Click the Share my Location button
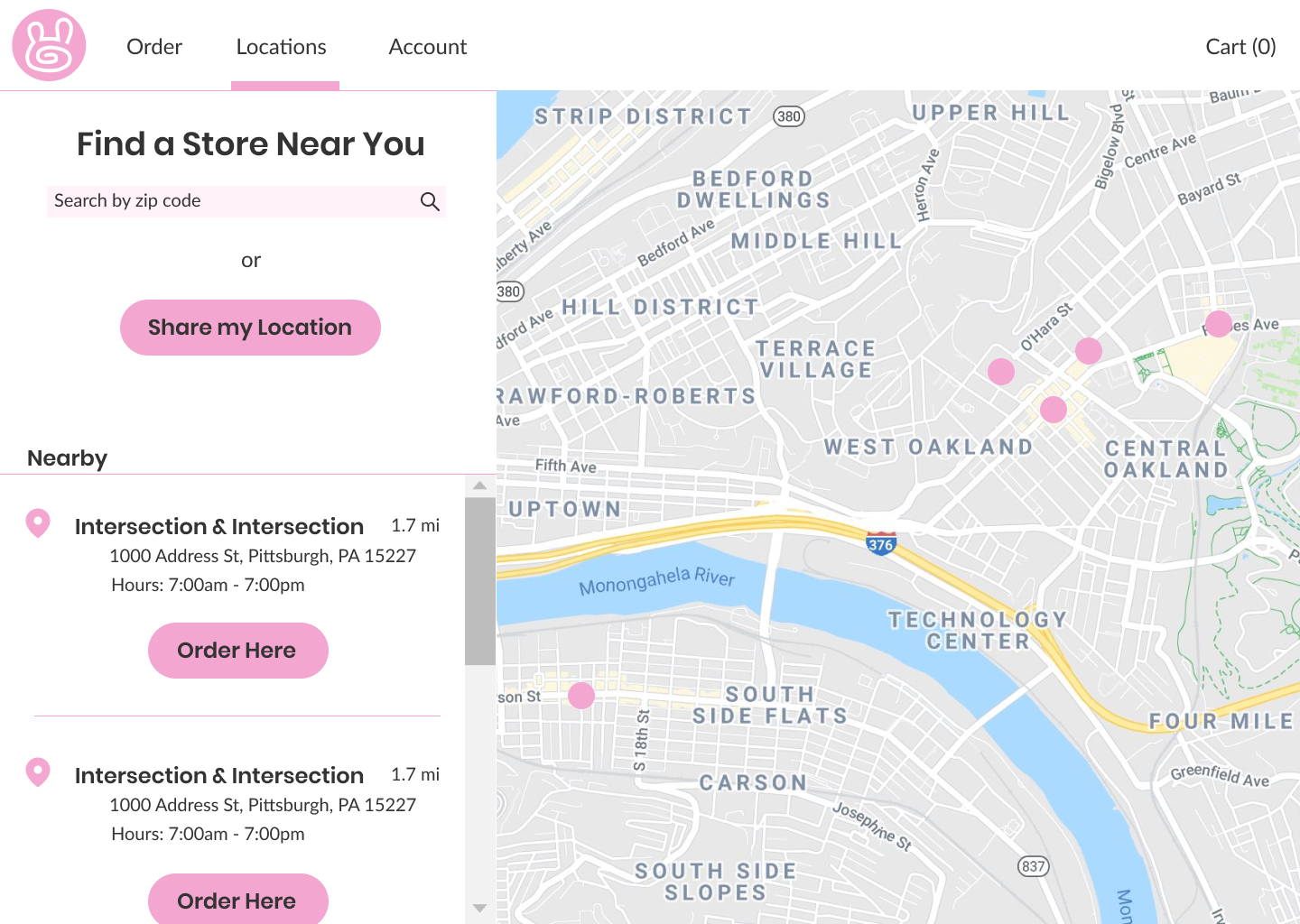 pos(250,328)
